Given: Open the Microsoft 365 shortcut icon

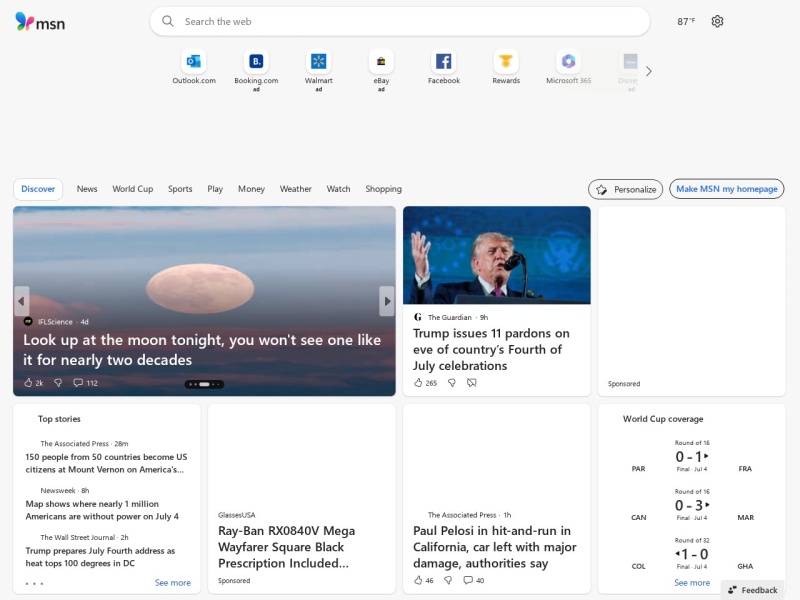Looking at the screenshot, I should point(568,62).
